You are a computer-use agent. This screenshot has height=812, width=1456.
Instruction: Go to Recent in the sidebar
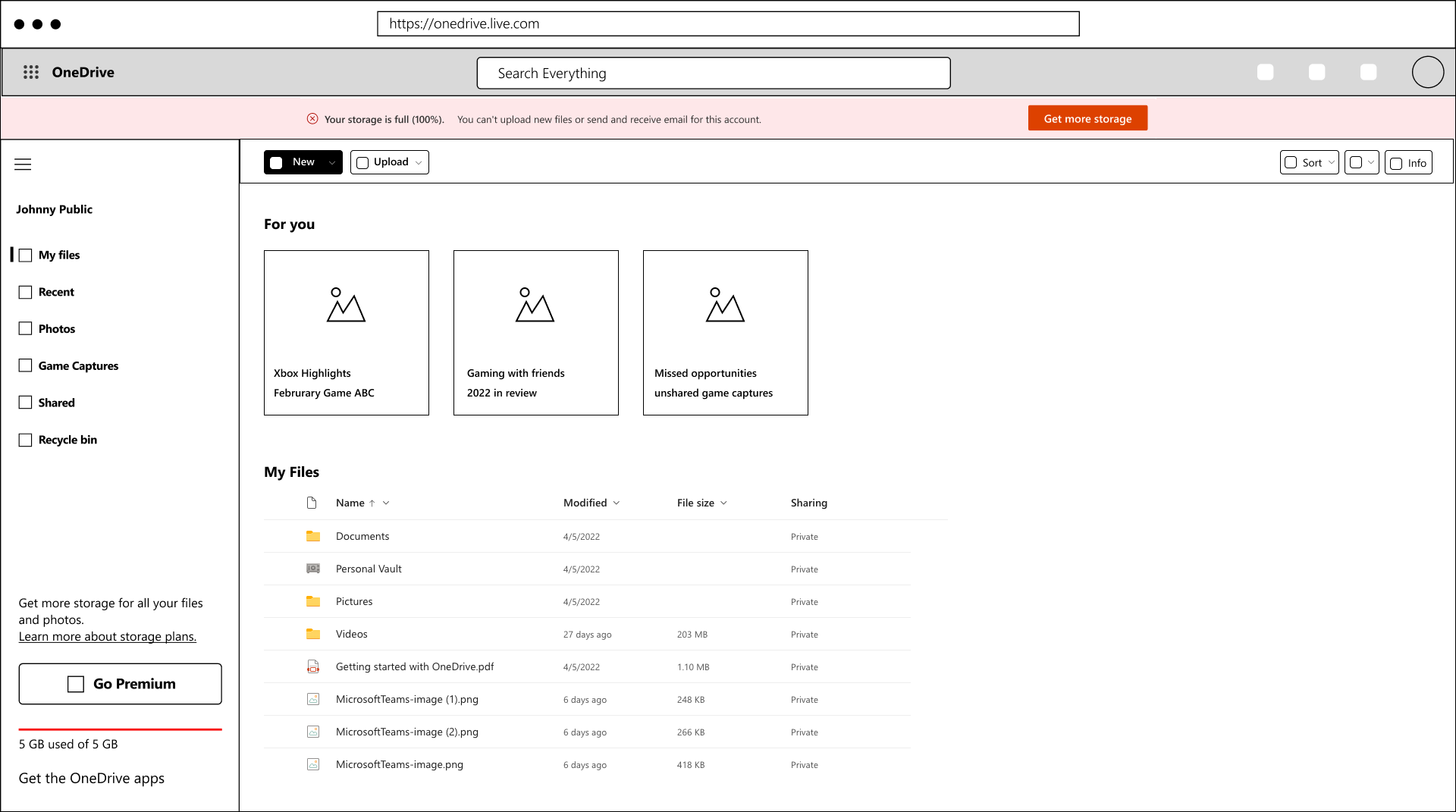pyautogui.click(x=56, y=292)
